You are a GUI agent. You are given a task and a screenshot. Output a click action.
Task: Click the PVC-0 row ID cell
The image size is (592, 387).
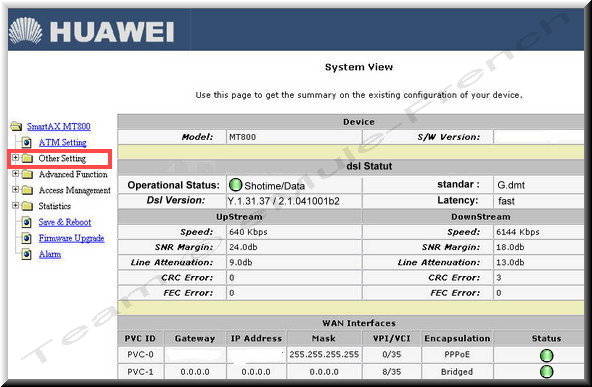coord(140,355)
